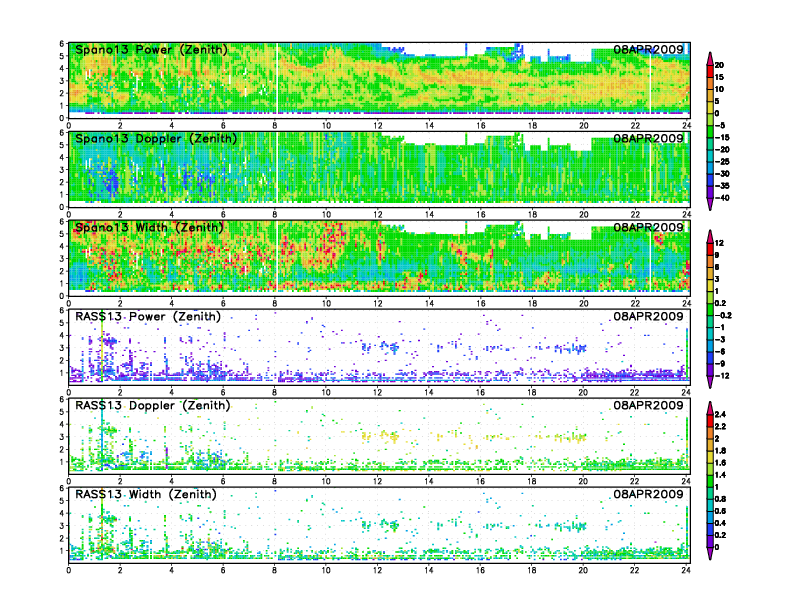Click 08APR2009 date in Spano13 Width panel
This screenshot has height=612, width=792.
coord(648,227)
